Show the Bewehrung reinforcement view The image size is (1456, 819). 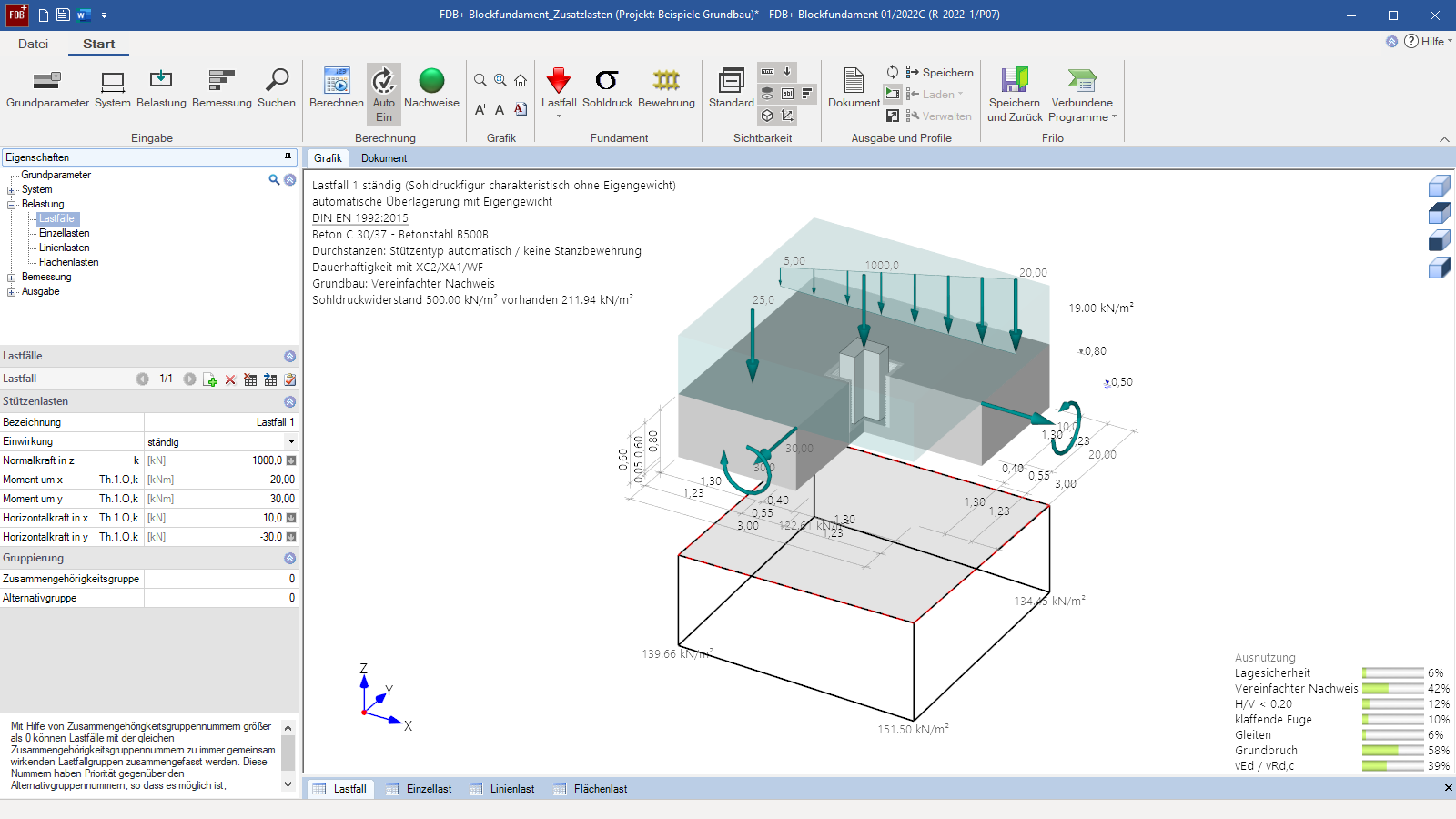click(666, 88)
